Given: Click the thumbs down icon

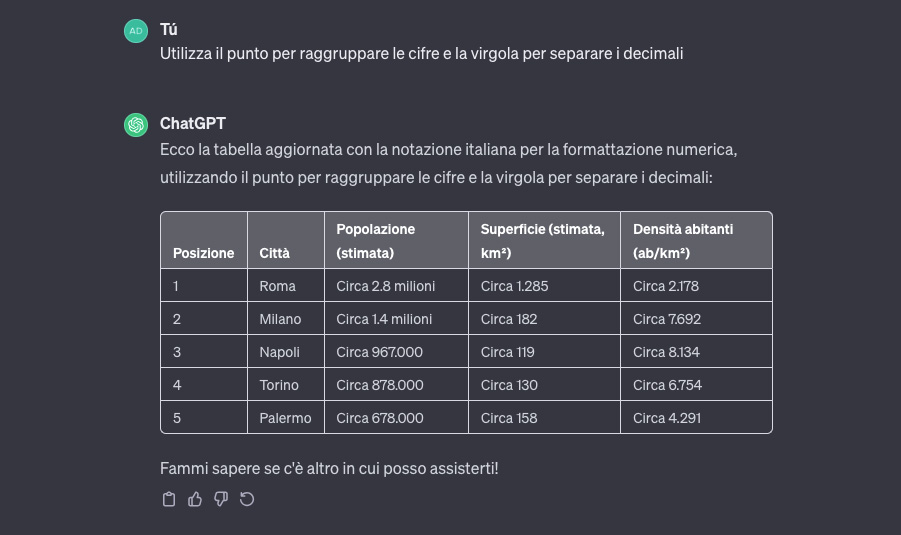Looking at the screenshot, I should tap(221, 499).
